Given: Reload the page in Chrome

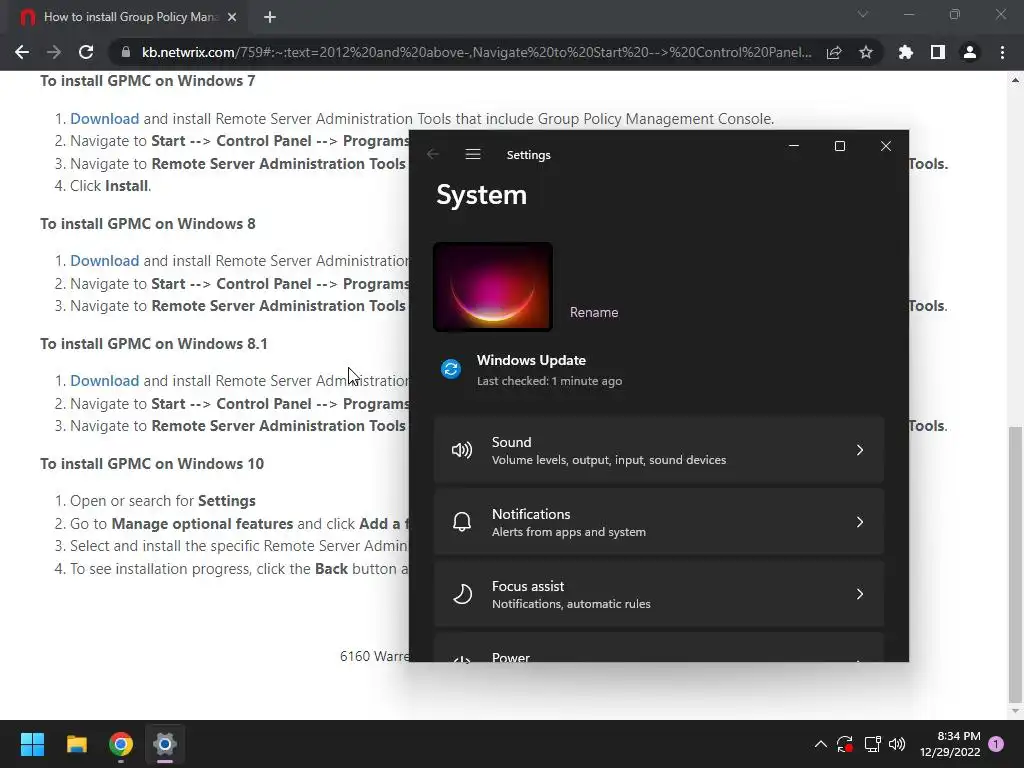Looking at the screenshot, I should pyautogui.click(x=86, y=52).
